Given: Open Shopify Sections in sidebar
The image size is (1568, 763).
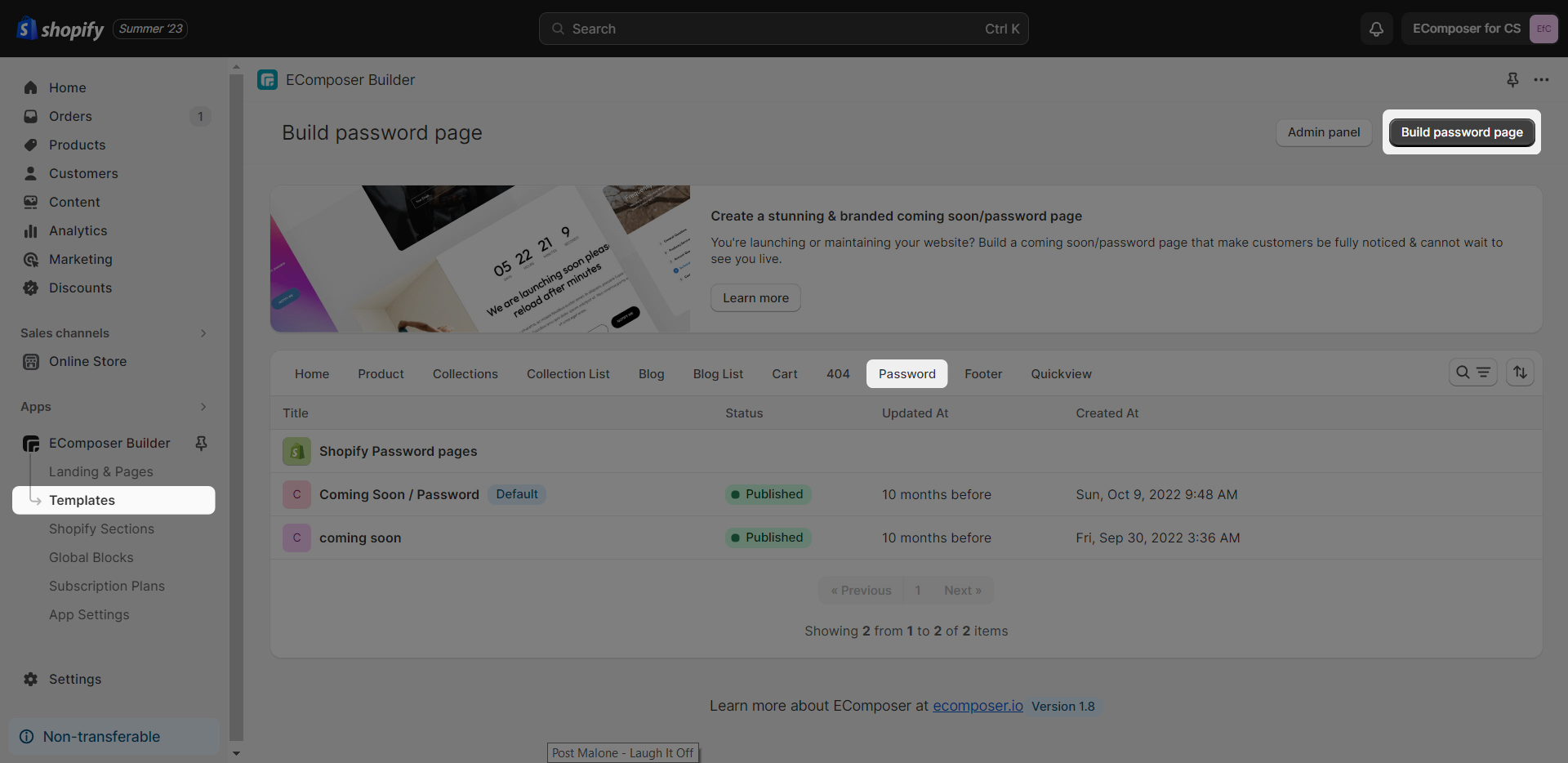Looking at the screenshot, I should (x=101, y=529).
